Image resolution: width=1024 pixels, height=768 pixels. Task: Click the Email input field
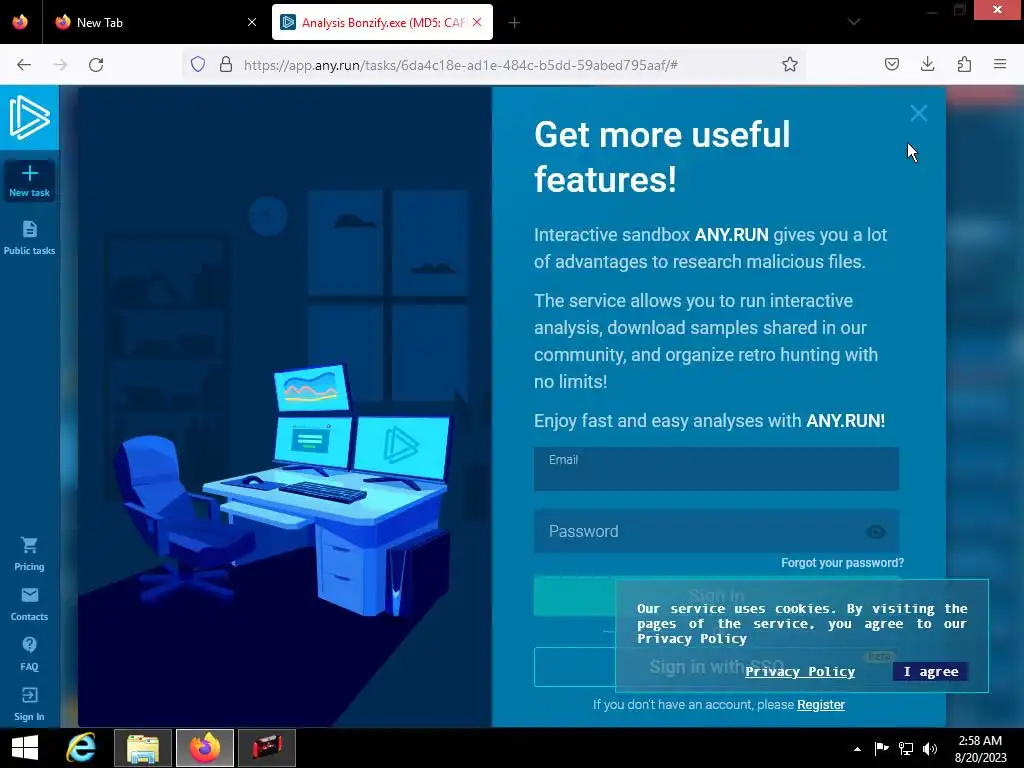click(716, 469)
